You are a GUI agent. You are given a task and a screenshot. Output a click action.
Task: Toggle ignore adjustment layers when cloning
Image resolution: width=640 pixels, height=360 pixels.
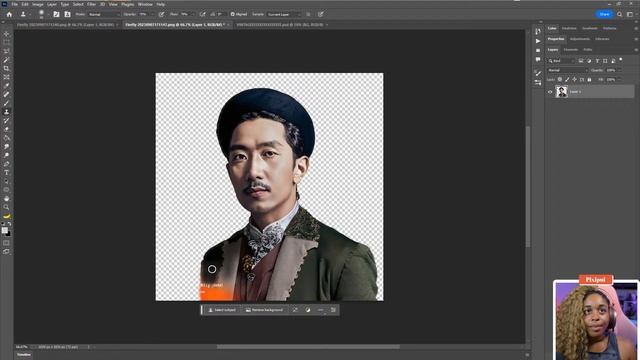click(x=308, y=14)
